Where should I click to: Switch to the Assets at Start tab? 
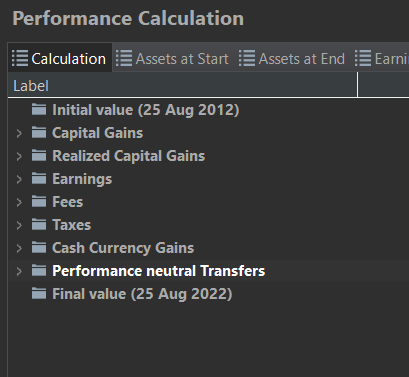tap(172, 59)
